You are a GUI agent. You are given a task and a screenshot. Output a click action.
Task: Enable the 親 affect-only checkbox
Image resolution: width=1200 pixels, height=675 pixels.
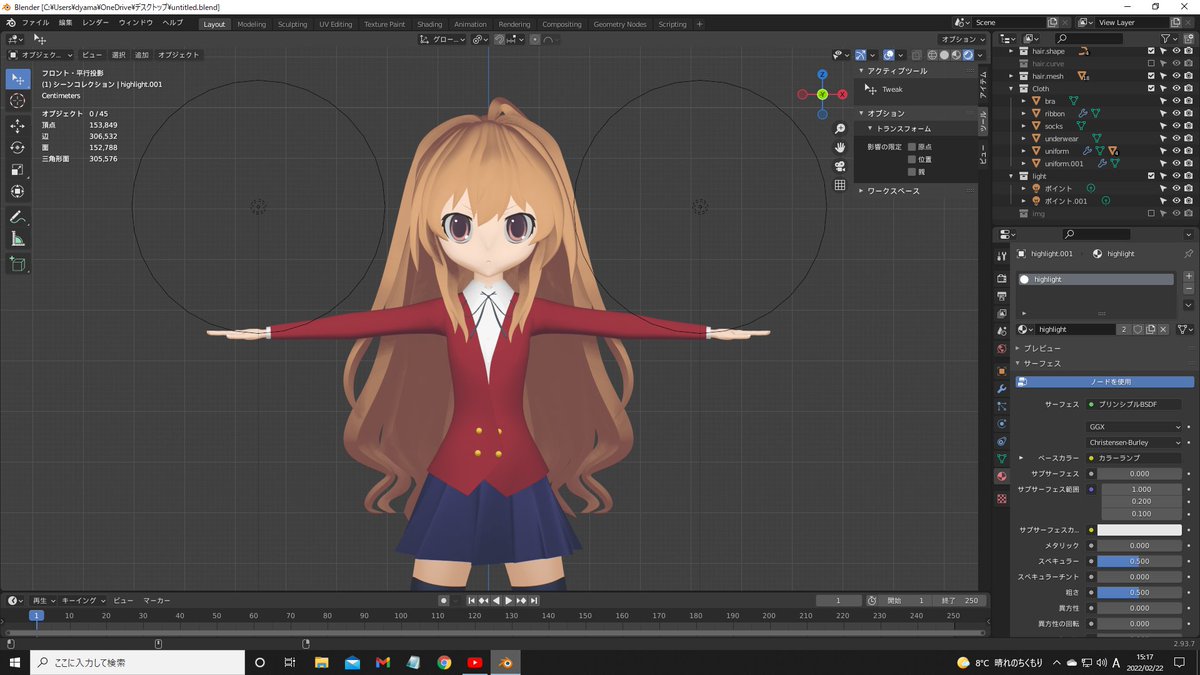pyautogui.click(x=912, y=172)
